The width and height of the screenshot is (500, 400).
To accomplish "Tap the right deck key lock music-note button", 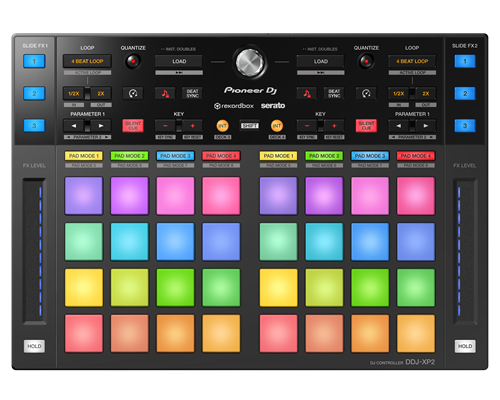I will click(307, 93).
